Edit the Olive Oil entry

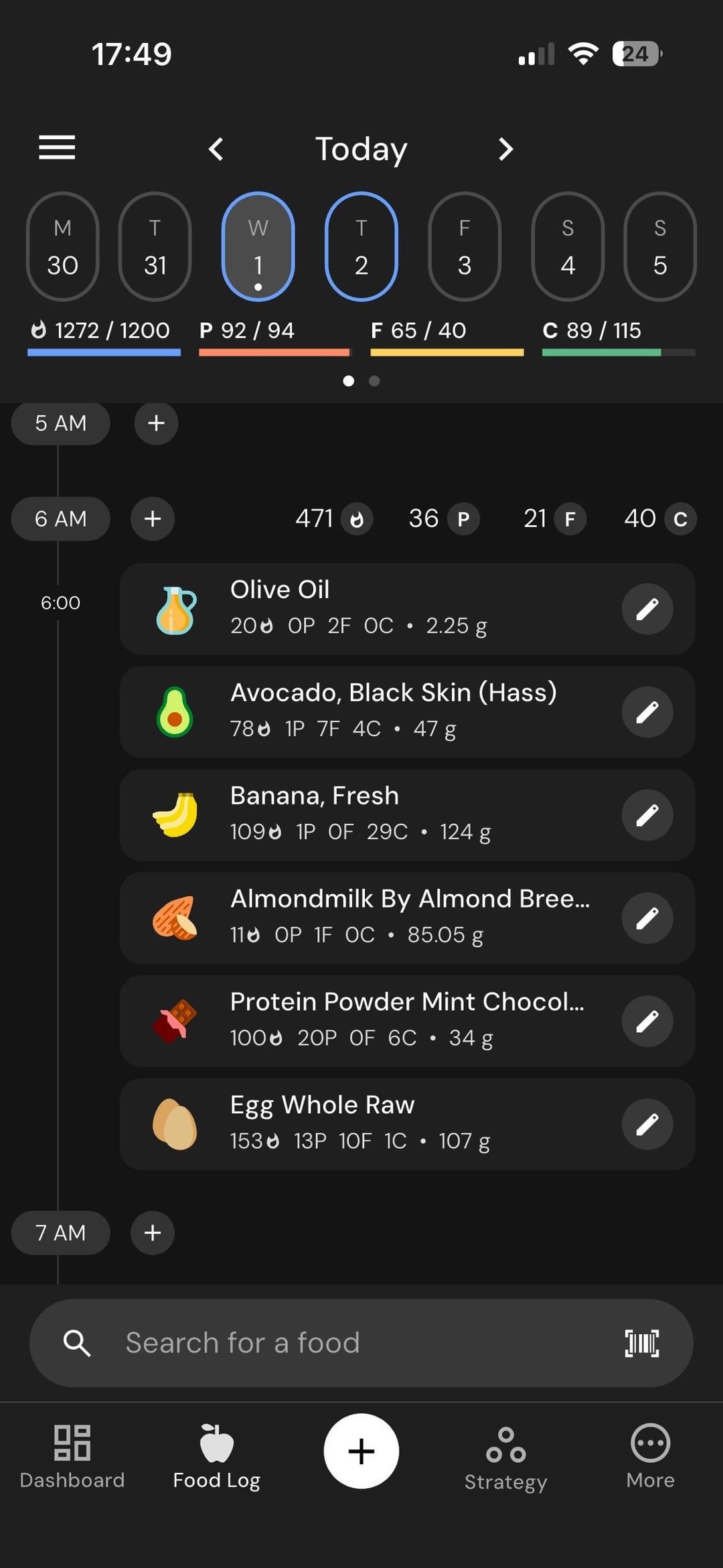coord(647,609)
